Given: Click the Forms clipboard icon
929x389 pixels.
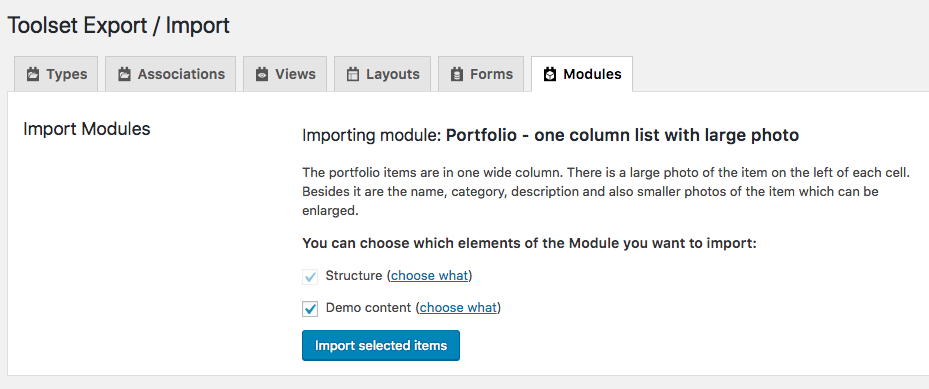Looking at the screenshot, I should point(456,74).
